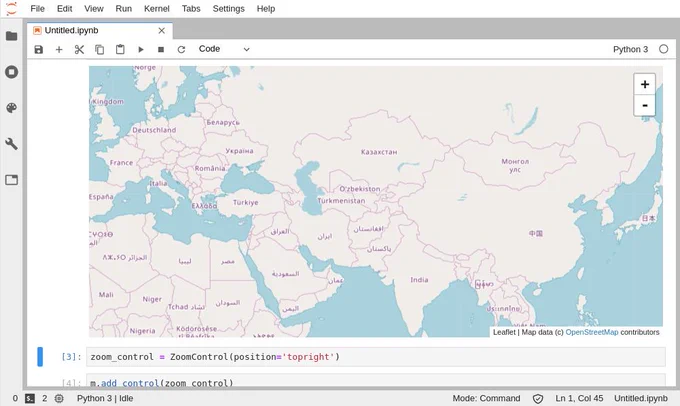Close the Untitled.ipynb tab
680x406 pixels.
(161, 30)
